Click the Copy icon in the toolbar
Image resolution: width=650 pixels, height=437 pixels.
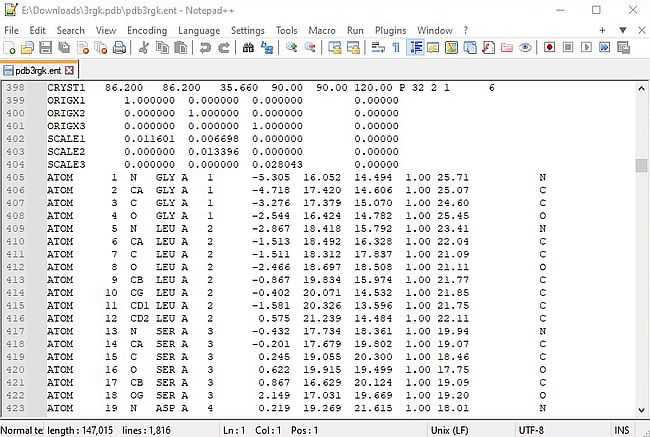pos(162,48)
